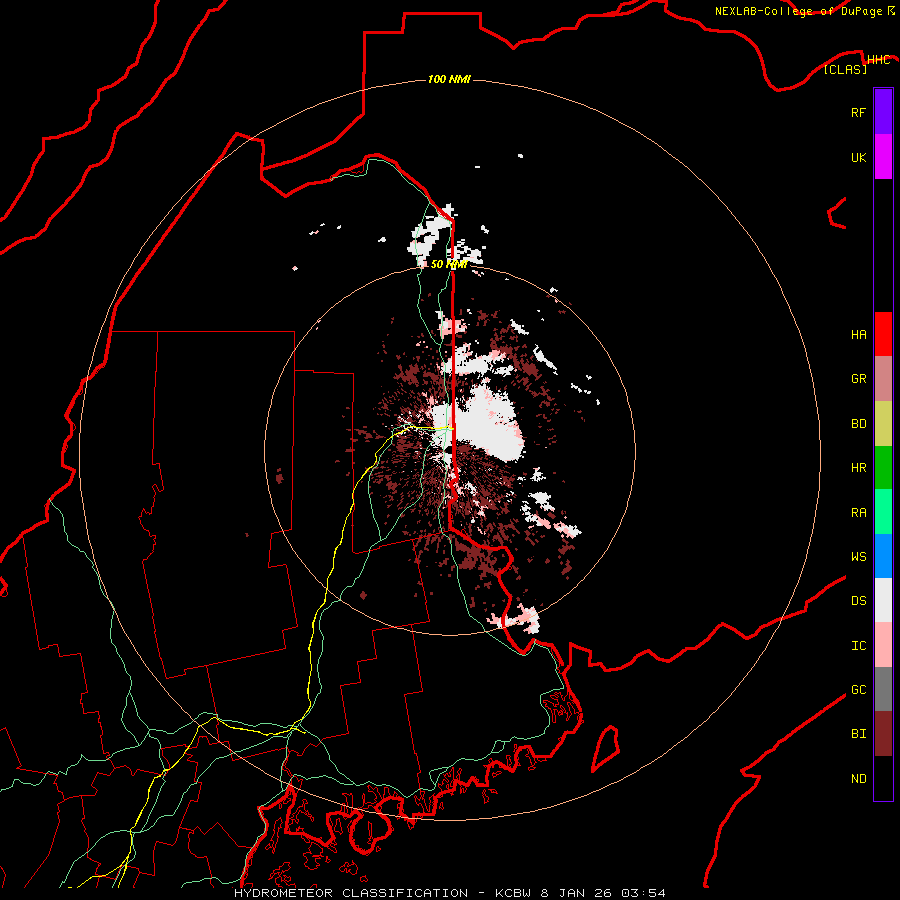
Task: Click the 50 NMI range ring label
Action: coord(449,264)
